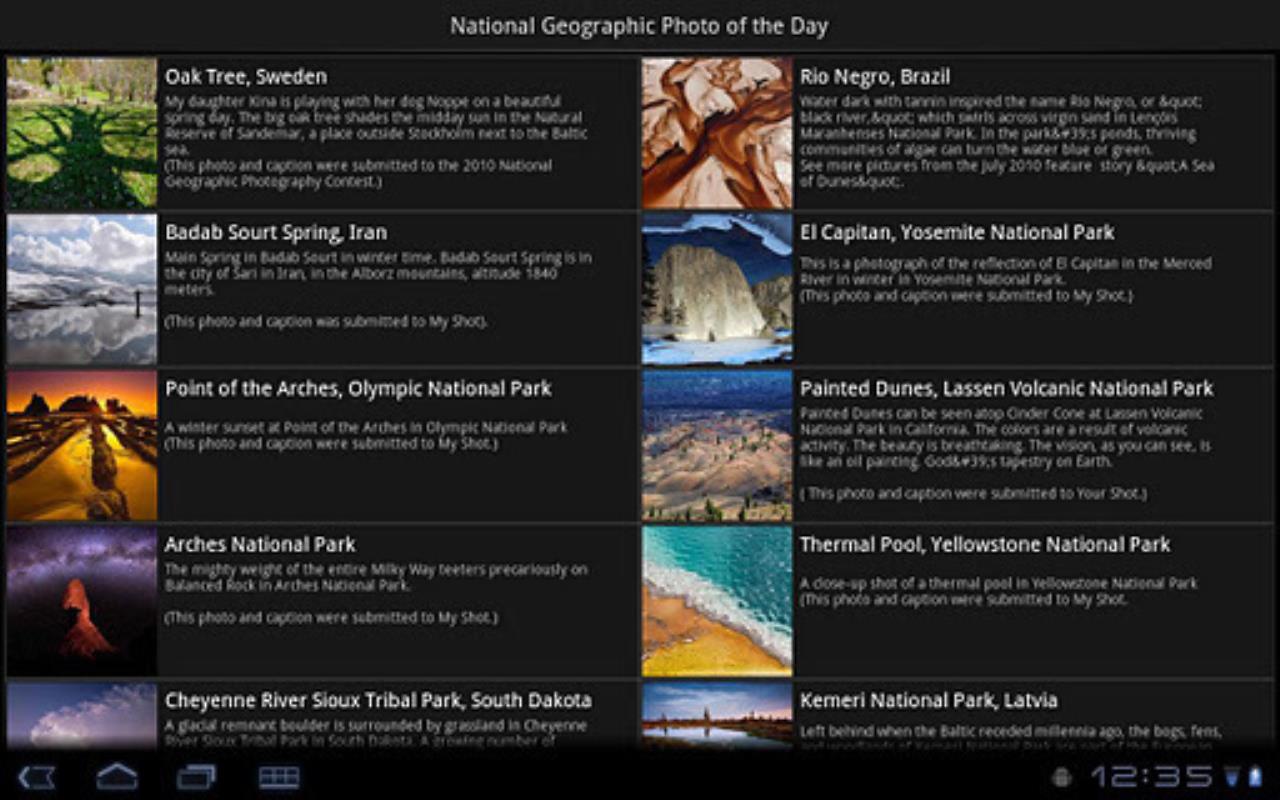This screenshot has height=800, width=1280.
Task: Tap the Painted Dunes Cinder Cone description
Action: click(x=1006, y=453)
